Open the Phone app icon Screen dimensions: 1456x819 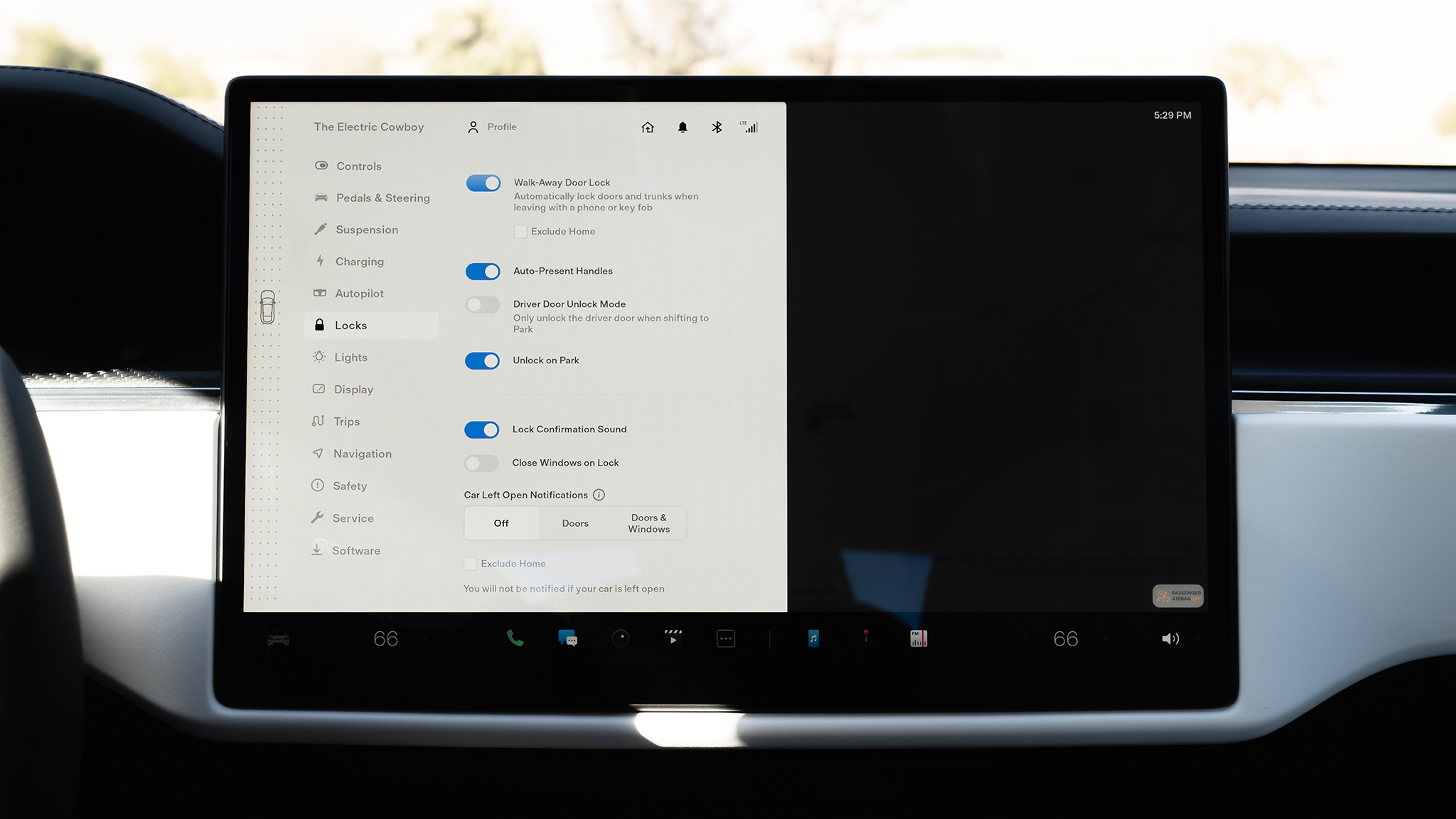click(x=515, y=638)
